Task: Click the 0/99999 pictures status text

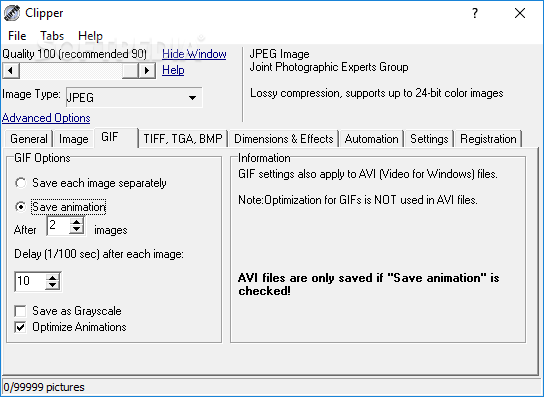Action: pyautogui.click(x=44, y=387)
